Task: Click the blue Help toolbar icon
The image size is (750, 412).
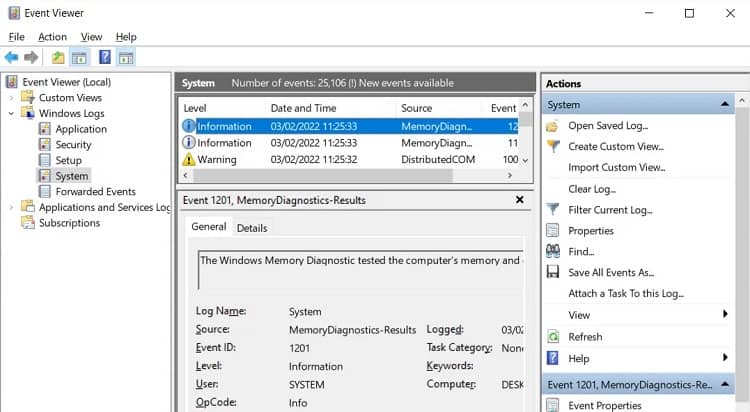Action: pyautogui.click(x=105, y=57)
